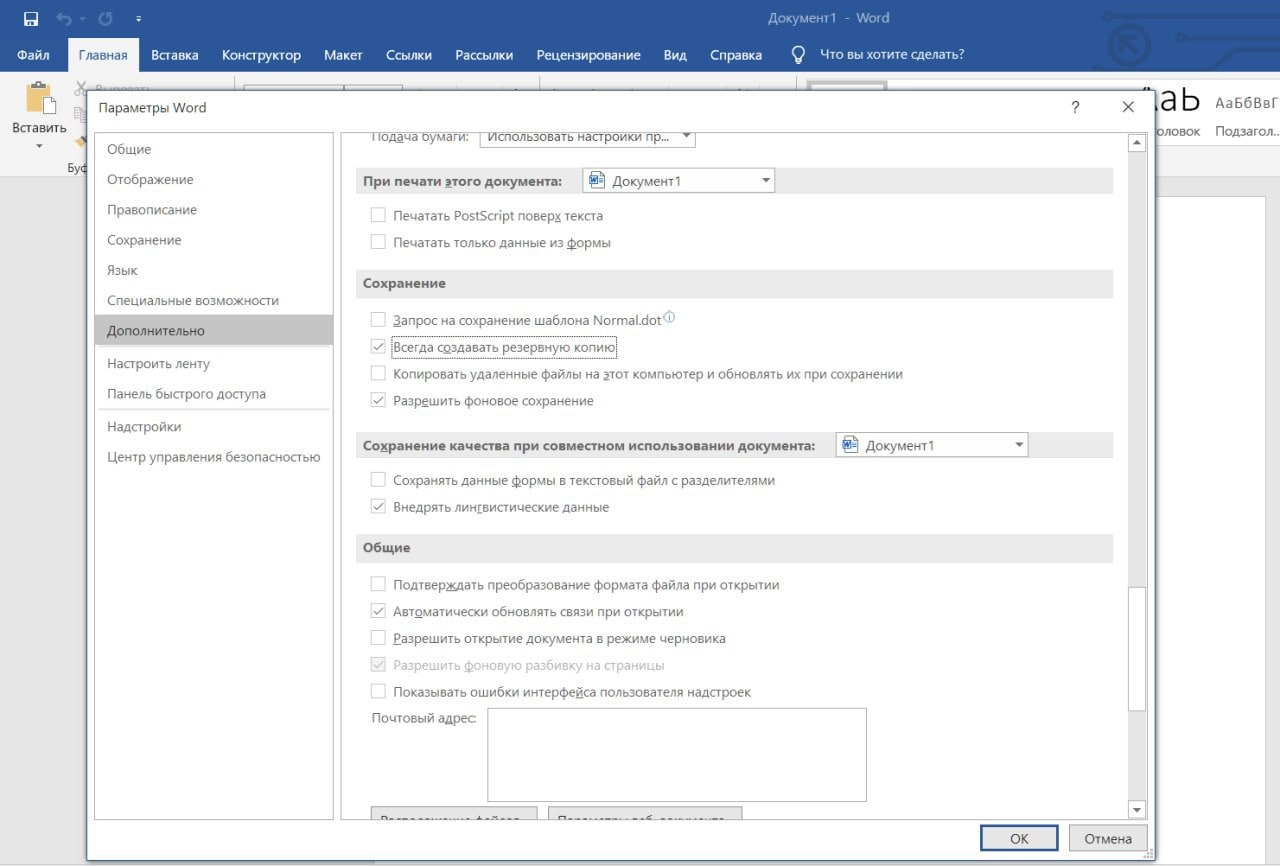The width and height of the screenshot is (1280, 866).
Task: Click the Help question mark in dialog
Action: [1075, 107]
